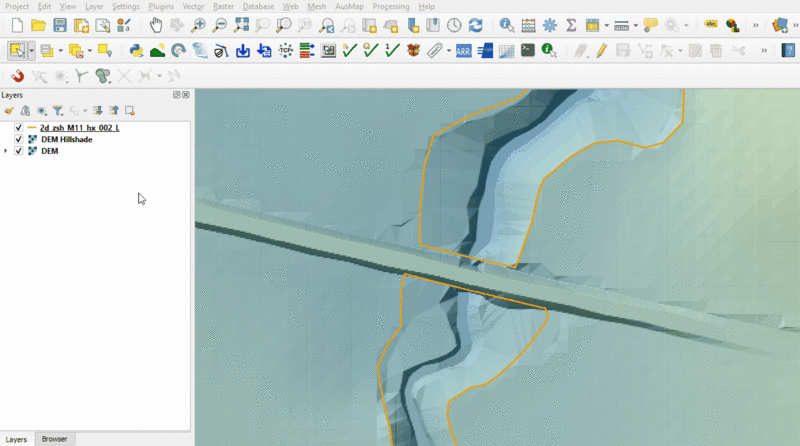Open the filter legend dropdown in Layers

point(59,110)
